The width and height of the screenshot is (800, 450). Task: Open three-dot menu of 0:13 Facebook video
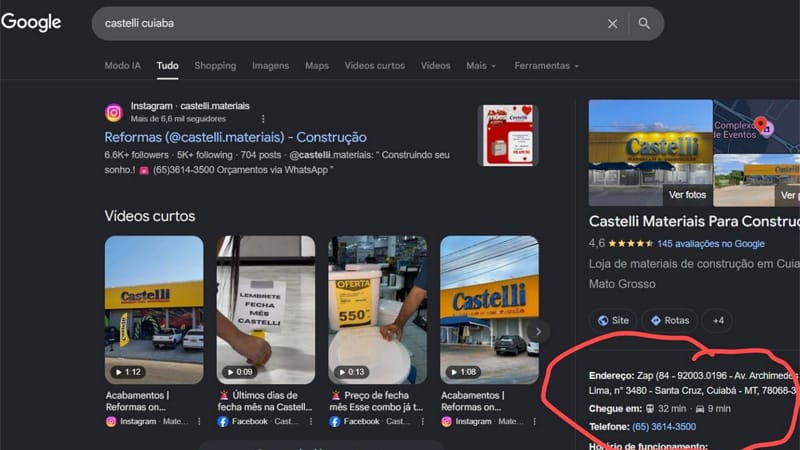(x=422, y=421)
